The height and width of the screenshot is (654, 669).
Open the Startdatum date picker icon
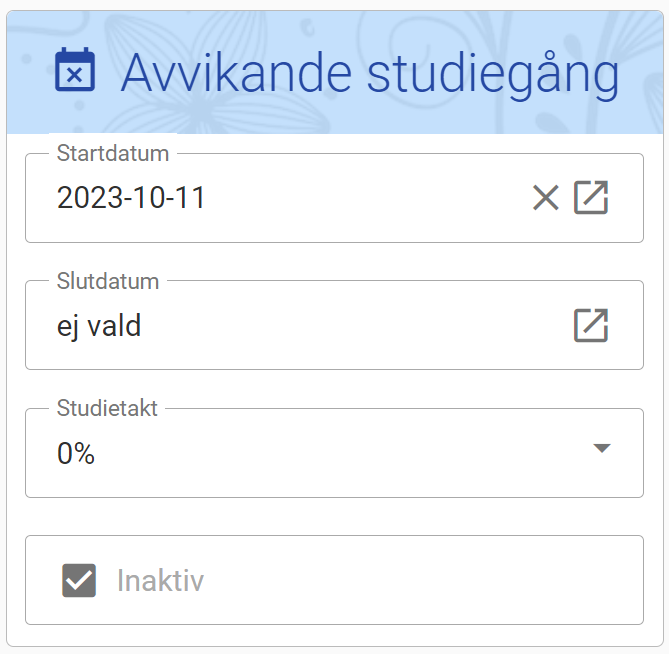point(591,198)
